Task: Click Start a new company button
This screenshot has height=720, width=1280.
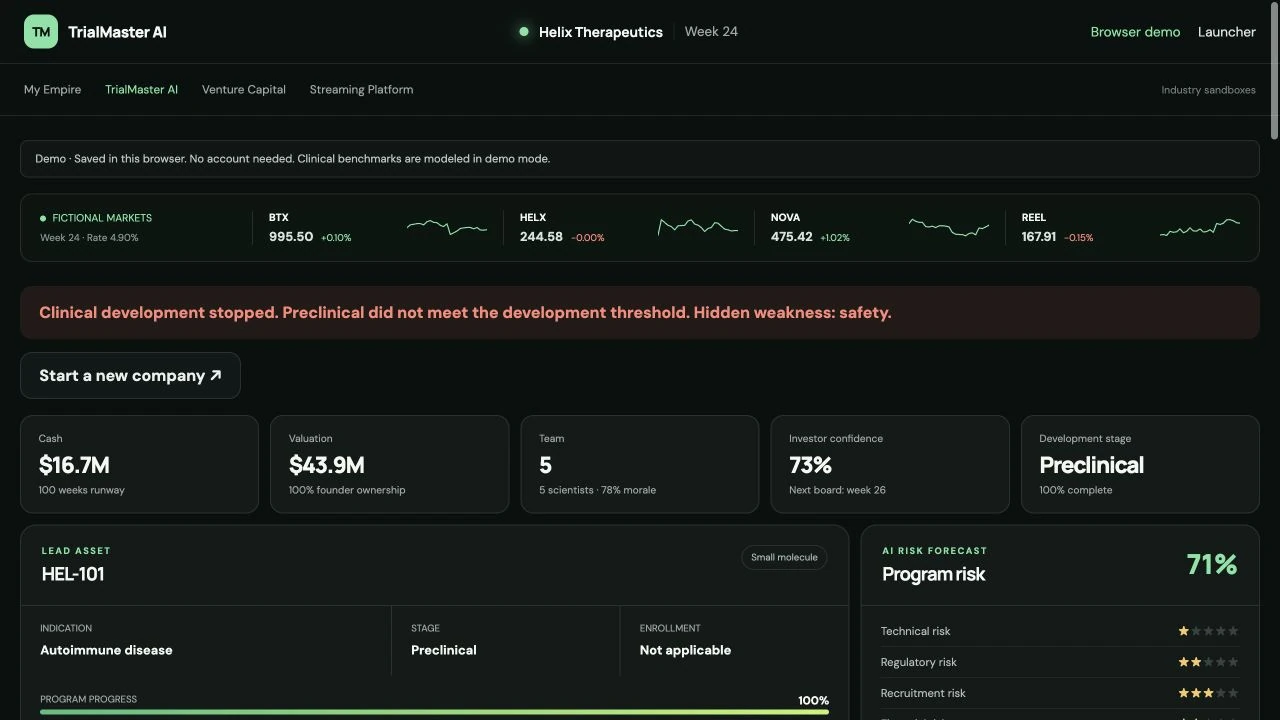Action: pos(130,376)
